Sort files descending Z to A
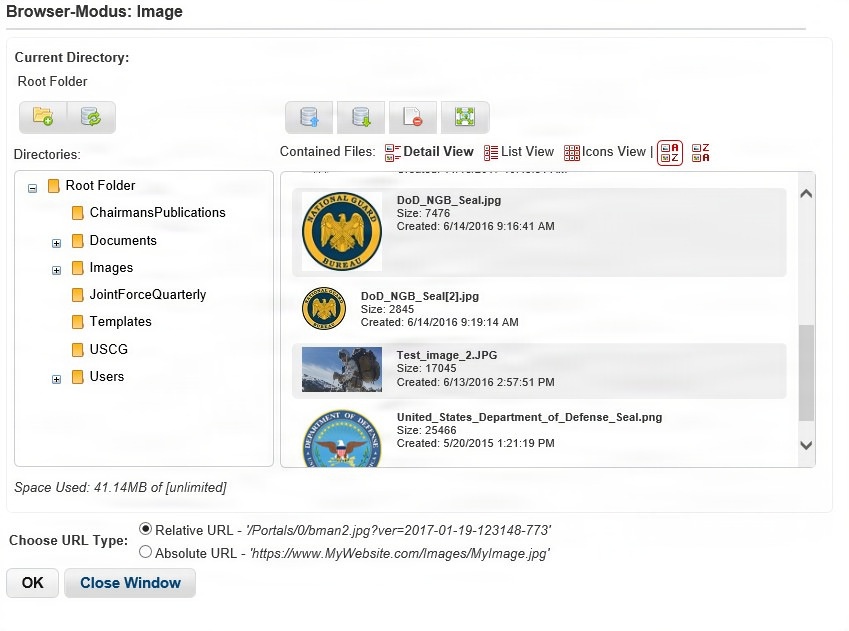The image size is (849, 631). tap(701, 153)
